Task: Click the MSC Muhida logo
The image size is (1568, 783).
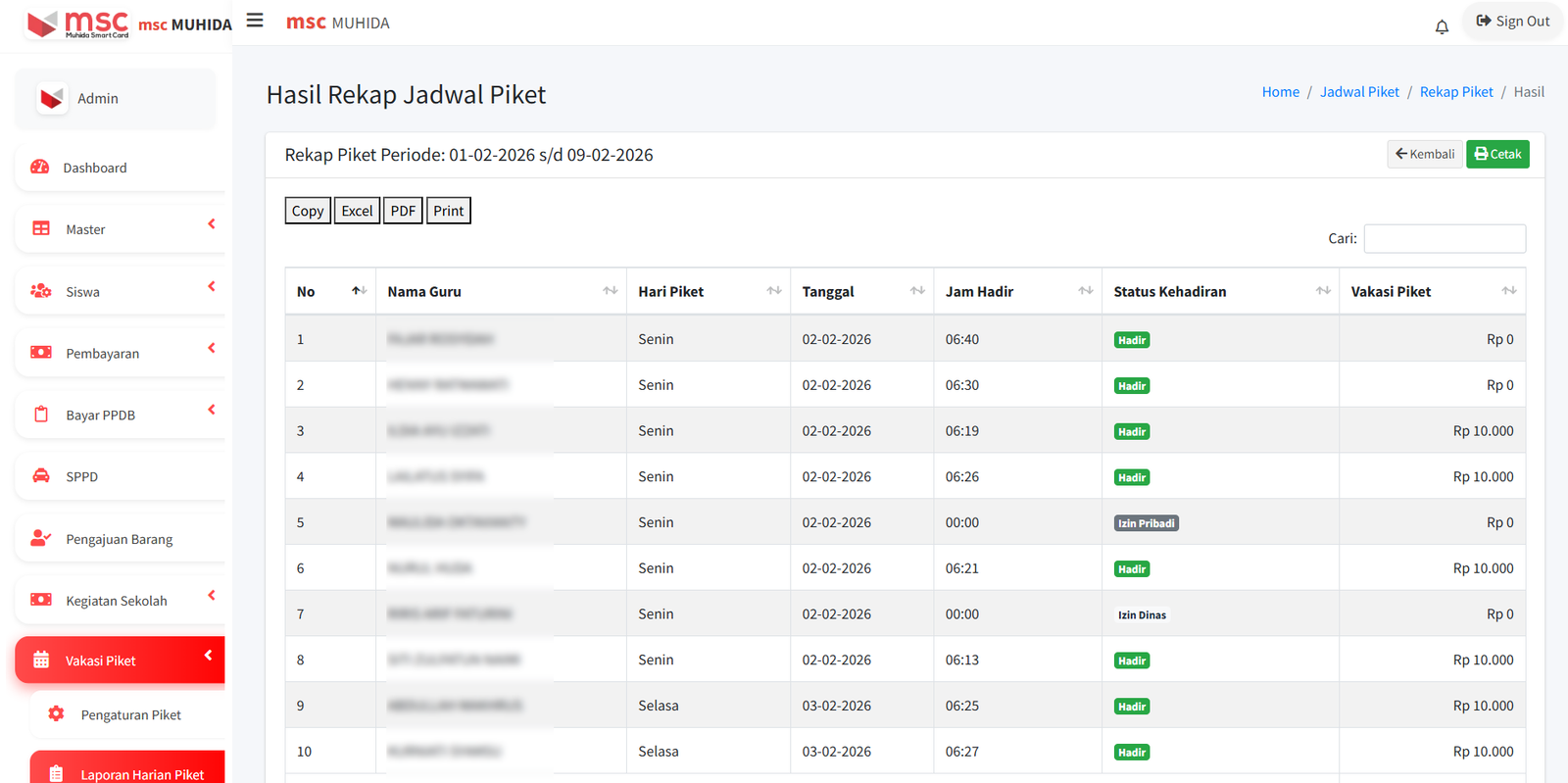Action: (x=78, y=24)
